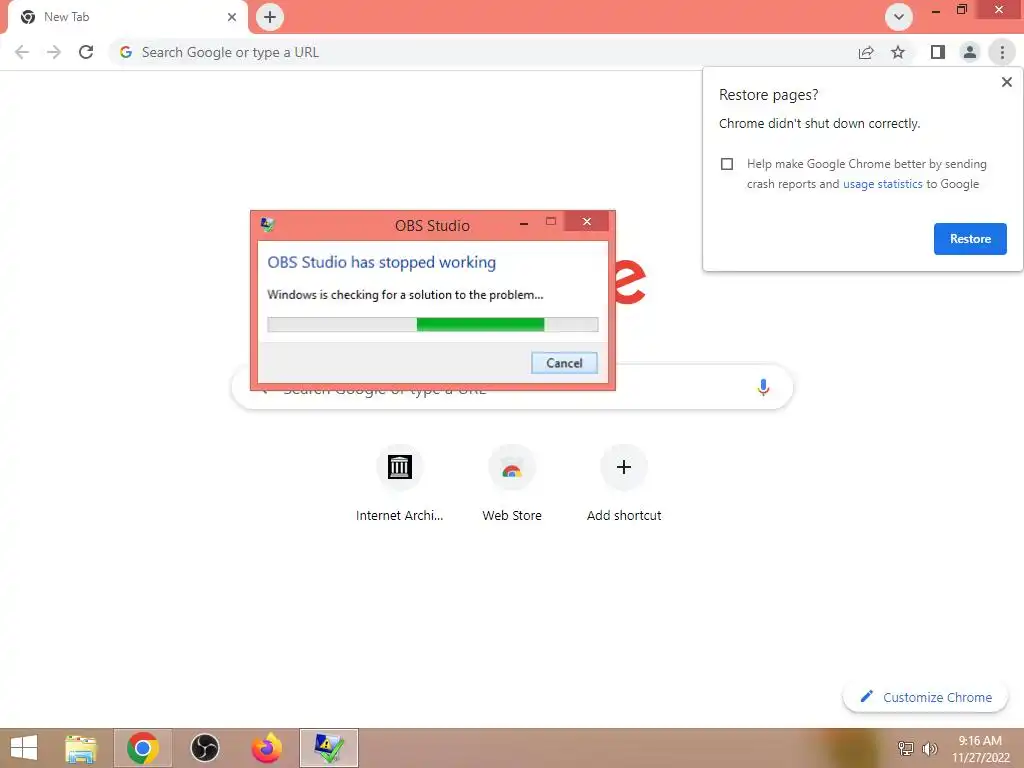Click the OBS Studio progress bar
1024x768 pixels.
432,325
